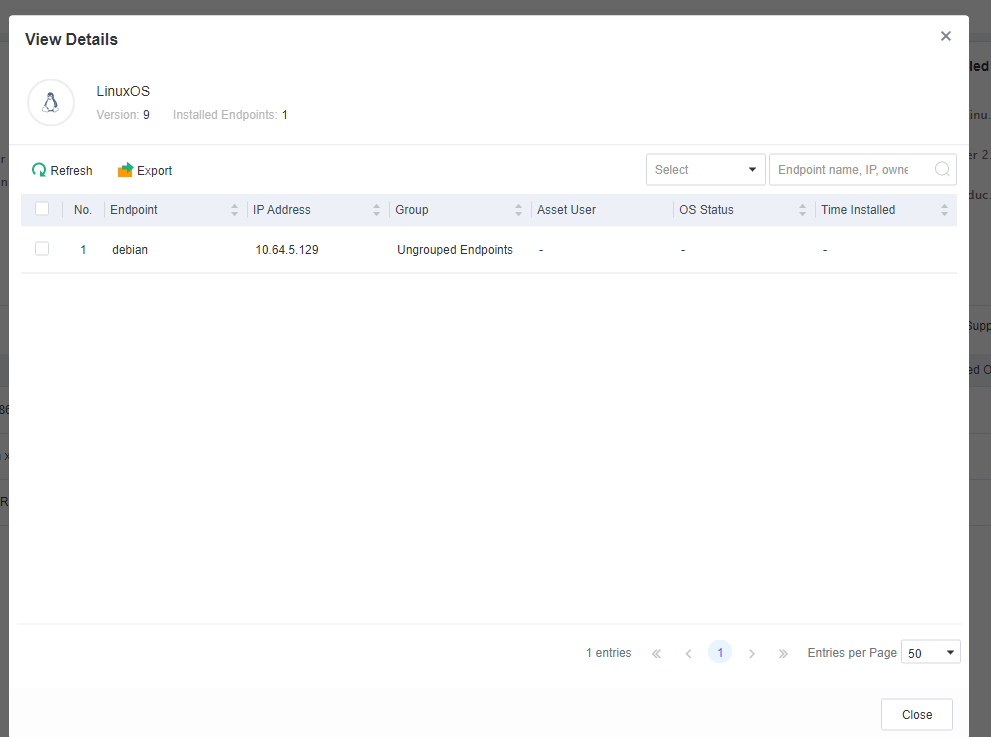
Task: Tick the select-all header checkbox
Action: tap(42, 209)
